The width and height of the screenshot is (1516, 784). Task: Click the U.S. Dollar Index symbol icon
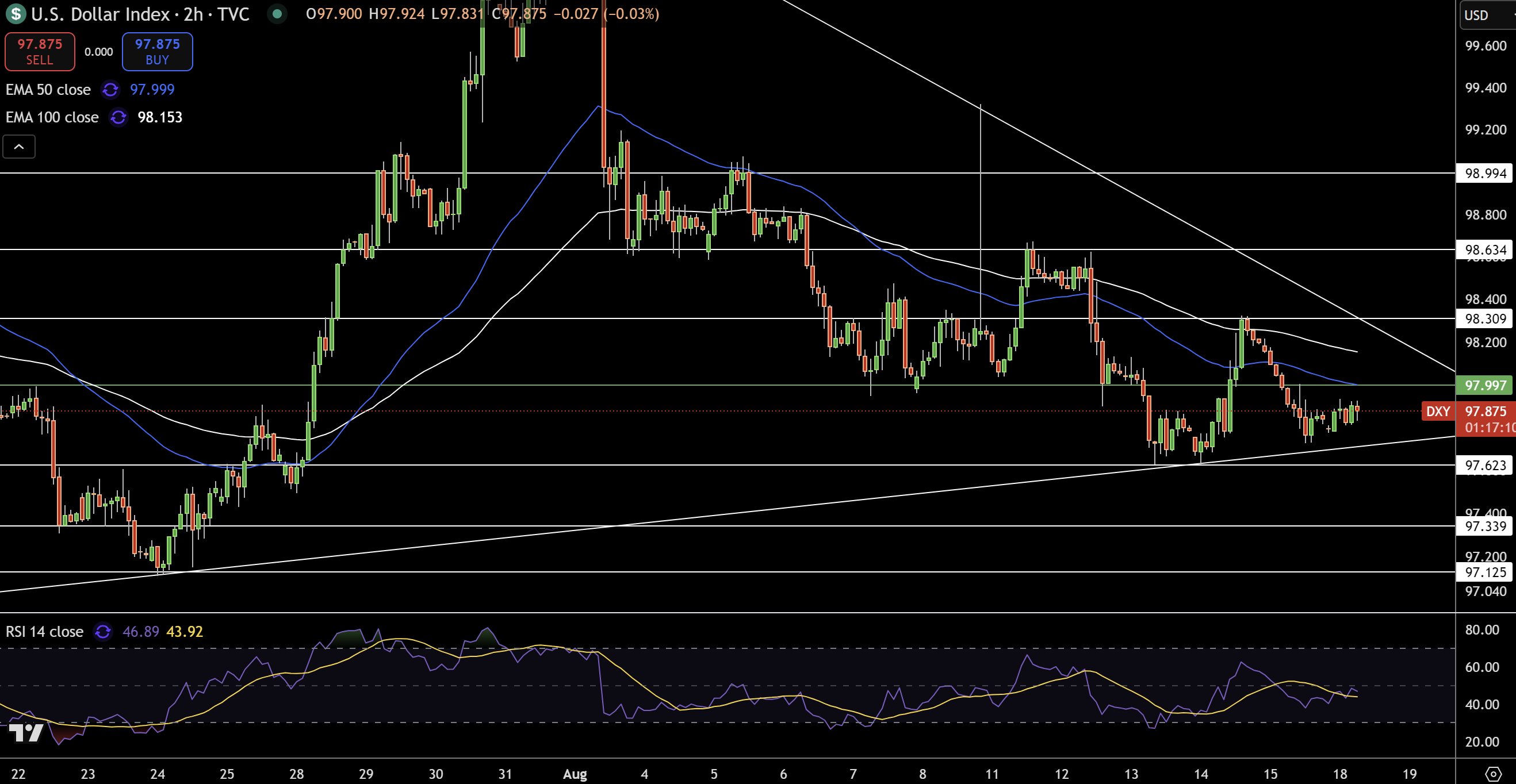(x=16, y=14)
